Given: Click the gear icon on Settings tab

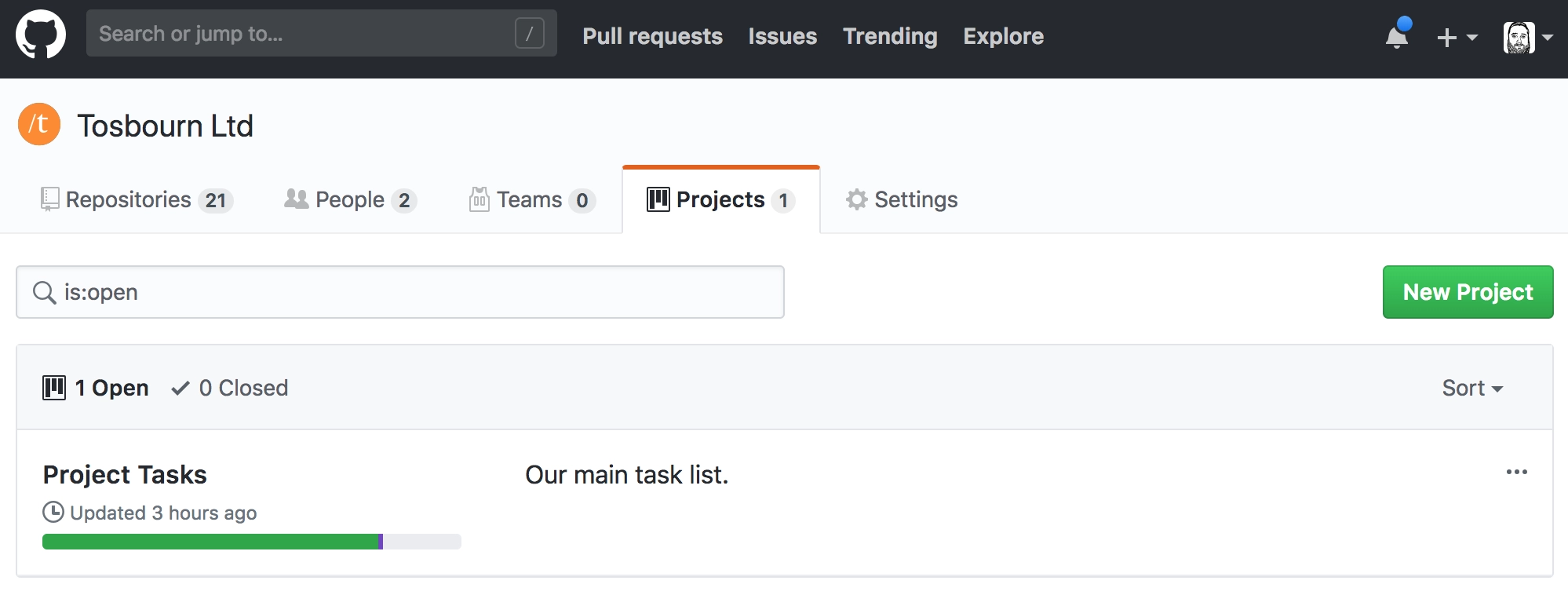Looking at the screenshot, I should 856,199.
